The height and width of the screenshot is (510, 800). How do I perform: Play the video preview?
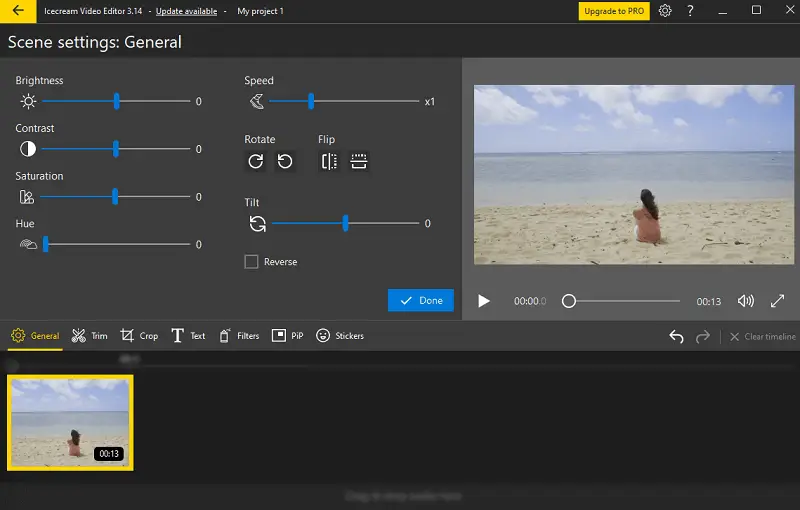(484, 301)
